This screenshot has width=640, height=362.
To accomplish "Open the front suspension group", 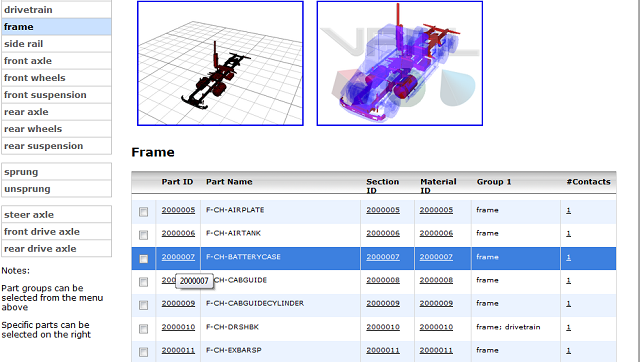I will pos(56,95).
